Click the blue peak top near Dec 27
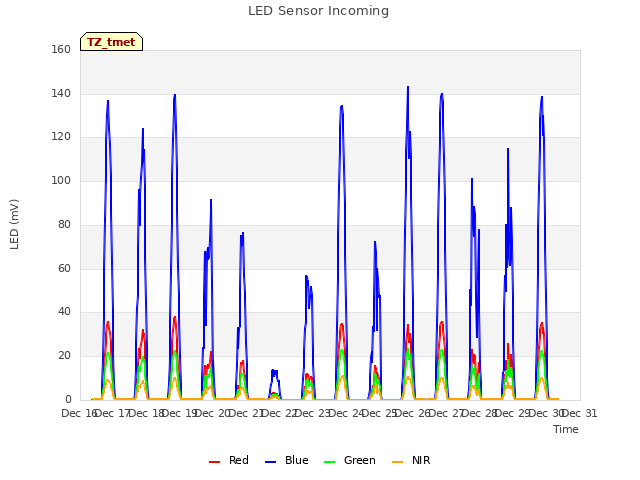This screenshot has height=480, width=640. (442, 94)
